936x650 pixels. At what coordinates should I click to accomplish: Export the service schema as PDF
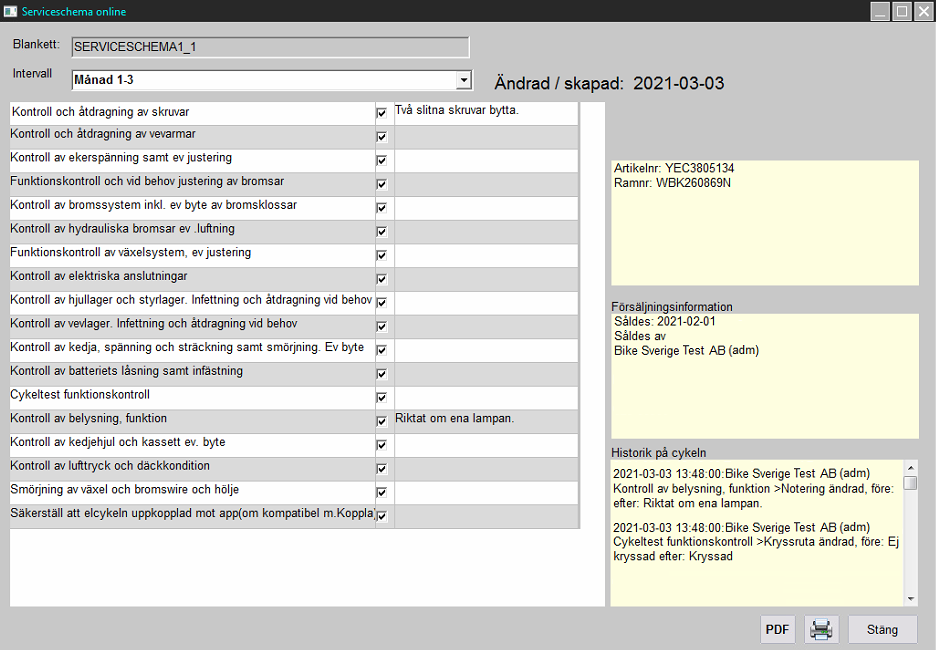(x=777, y=630)
